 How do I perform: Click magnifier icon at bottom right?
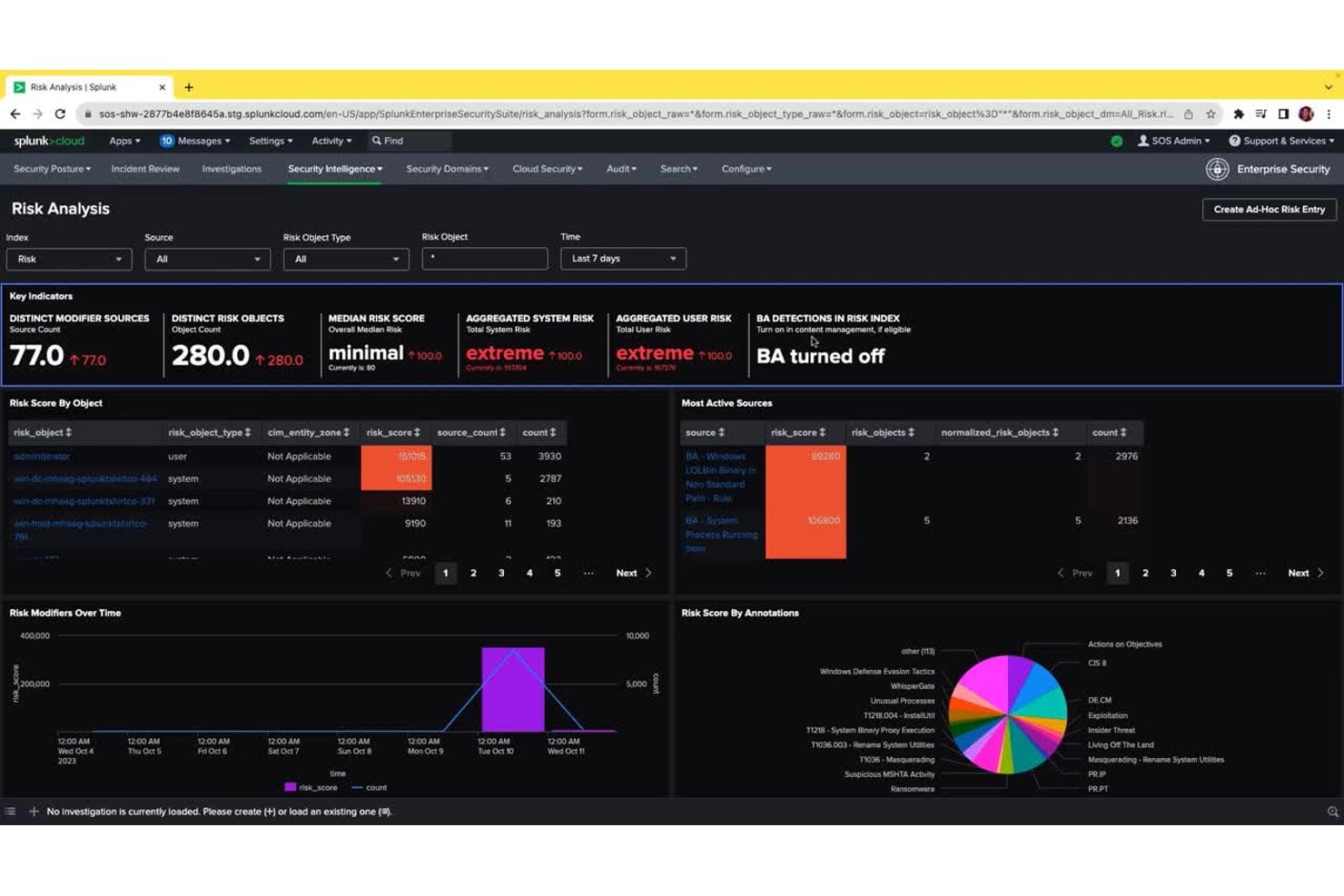(1332, 812)
